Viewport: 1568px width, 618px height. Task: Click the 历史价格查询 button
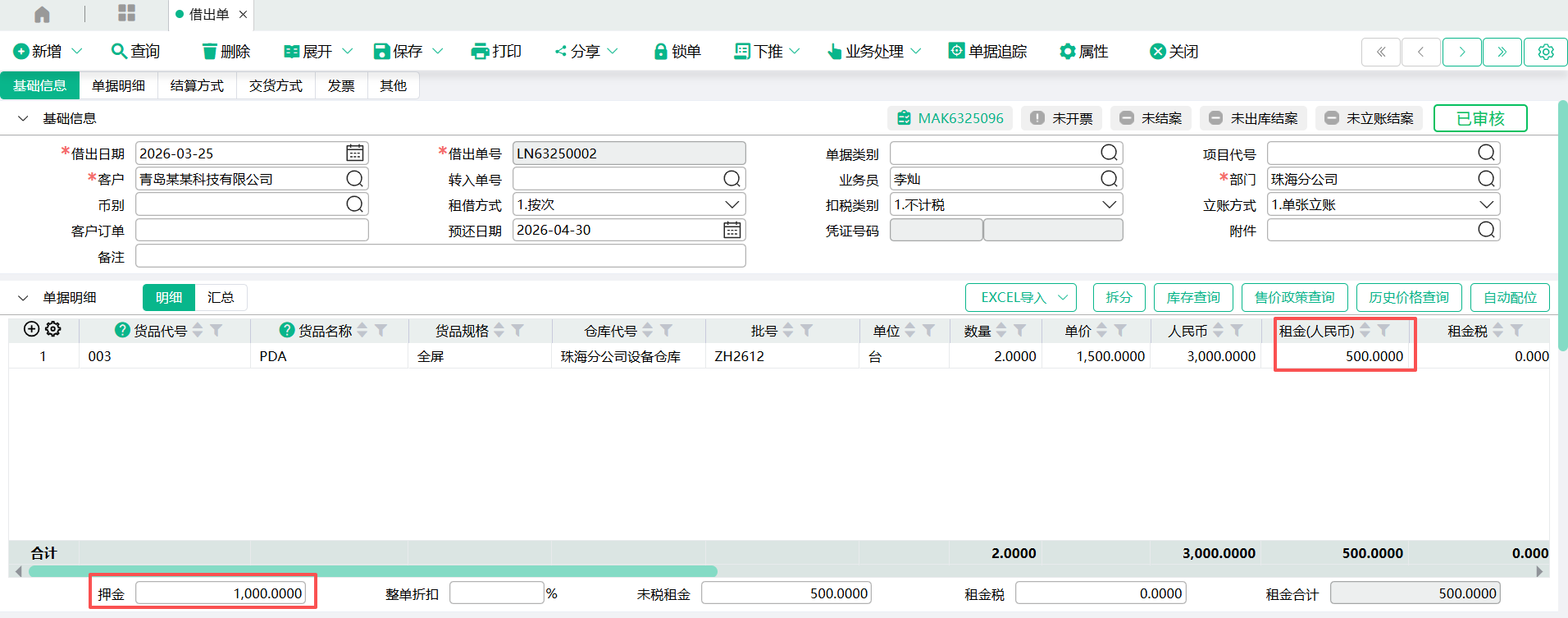pos(1408,297)
